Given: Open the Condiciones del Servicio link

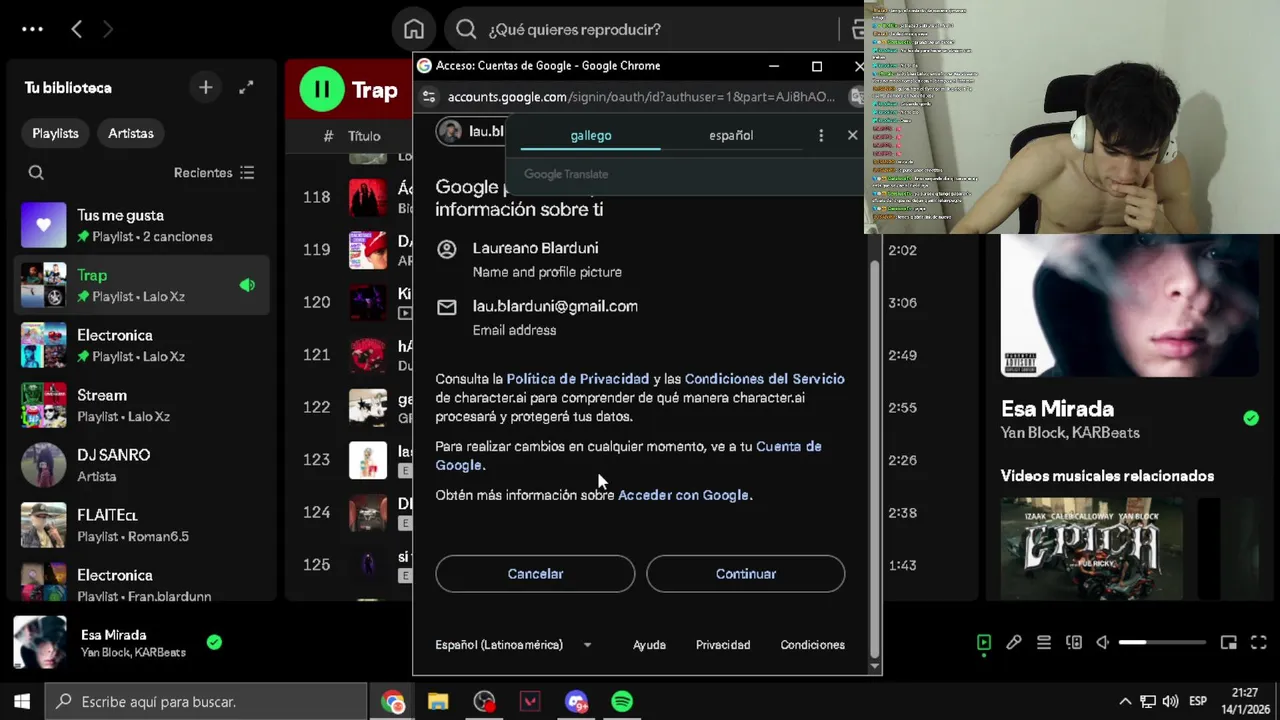Looking at the screenshot, I should tap(764, 379).
